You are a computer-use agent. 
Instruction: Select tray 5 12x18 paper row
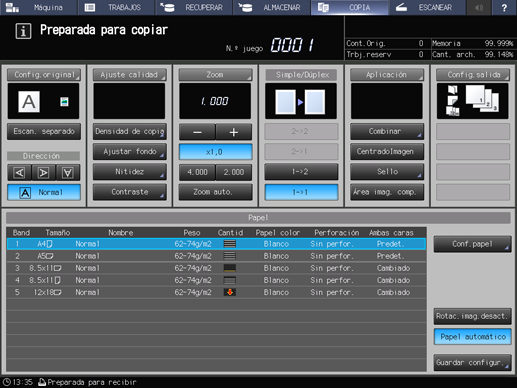tap(216, 292)
